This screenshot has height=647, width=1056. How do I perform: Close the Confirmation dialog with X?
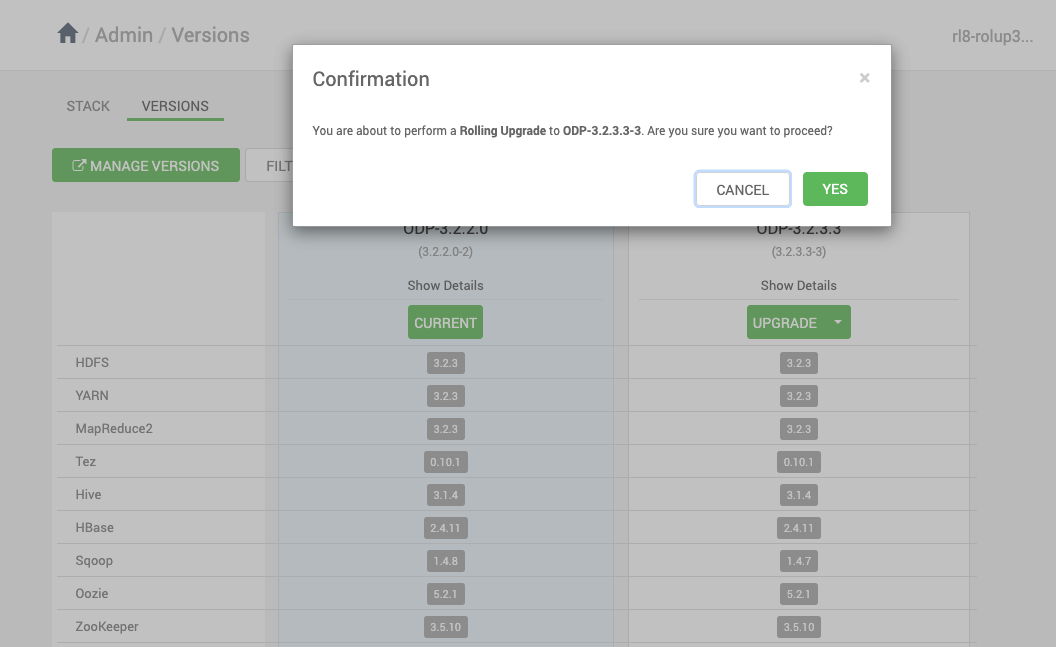(x=864, y=78)
